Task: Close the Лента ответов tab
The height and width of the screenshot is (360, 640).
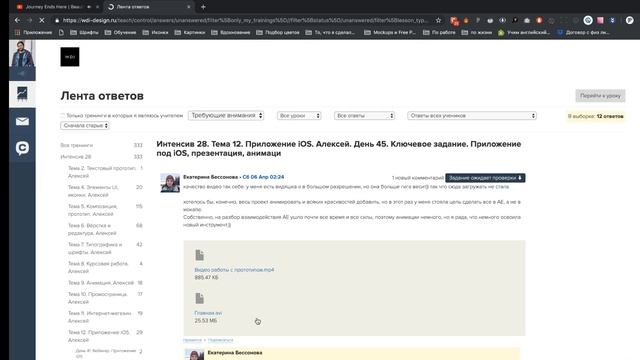Action: pyautogui.click(x=189, y=7)
